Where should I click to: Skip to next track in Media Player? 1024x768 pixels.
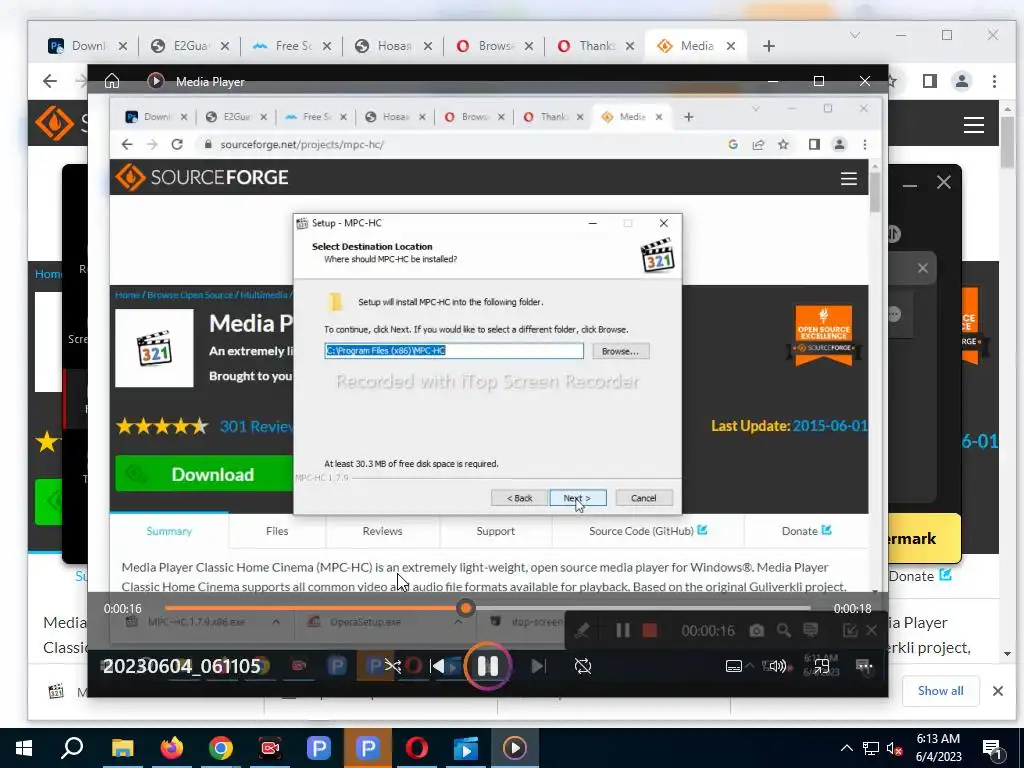pyautogui.click(x=538, y=666)
